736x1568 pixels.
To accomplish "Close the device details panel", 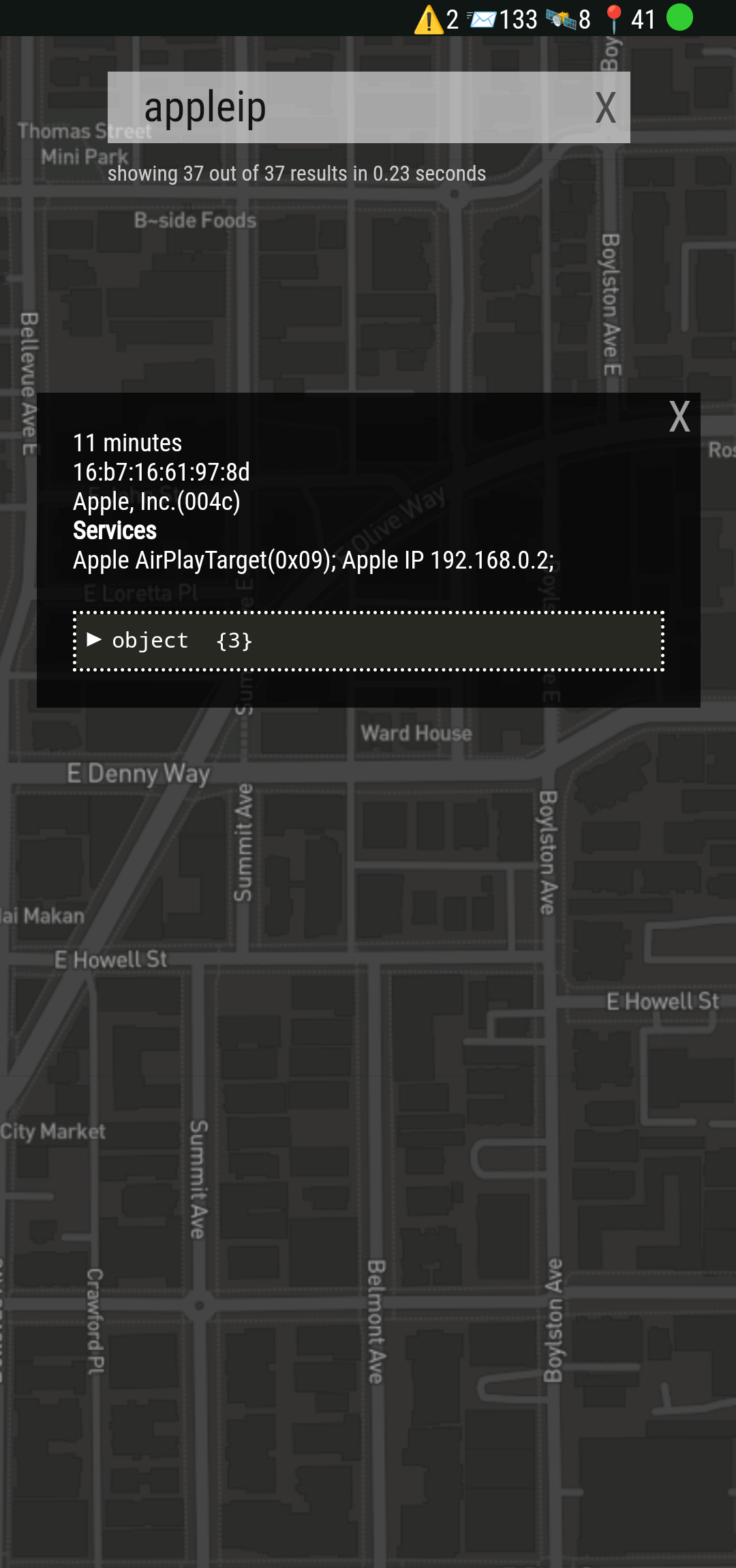I will (x=679, y=416).
